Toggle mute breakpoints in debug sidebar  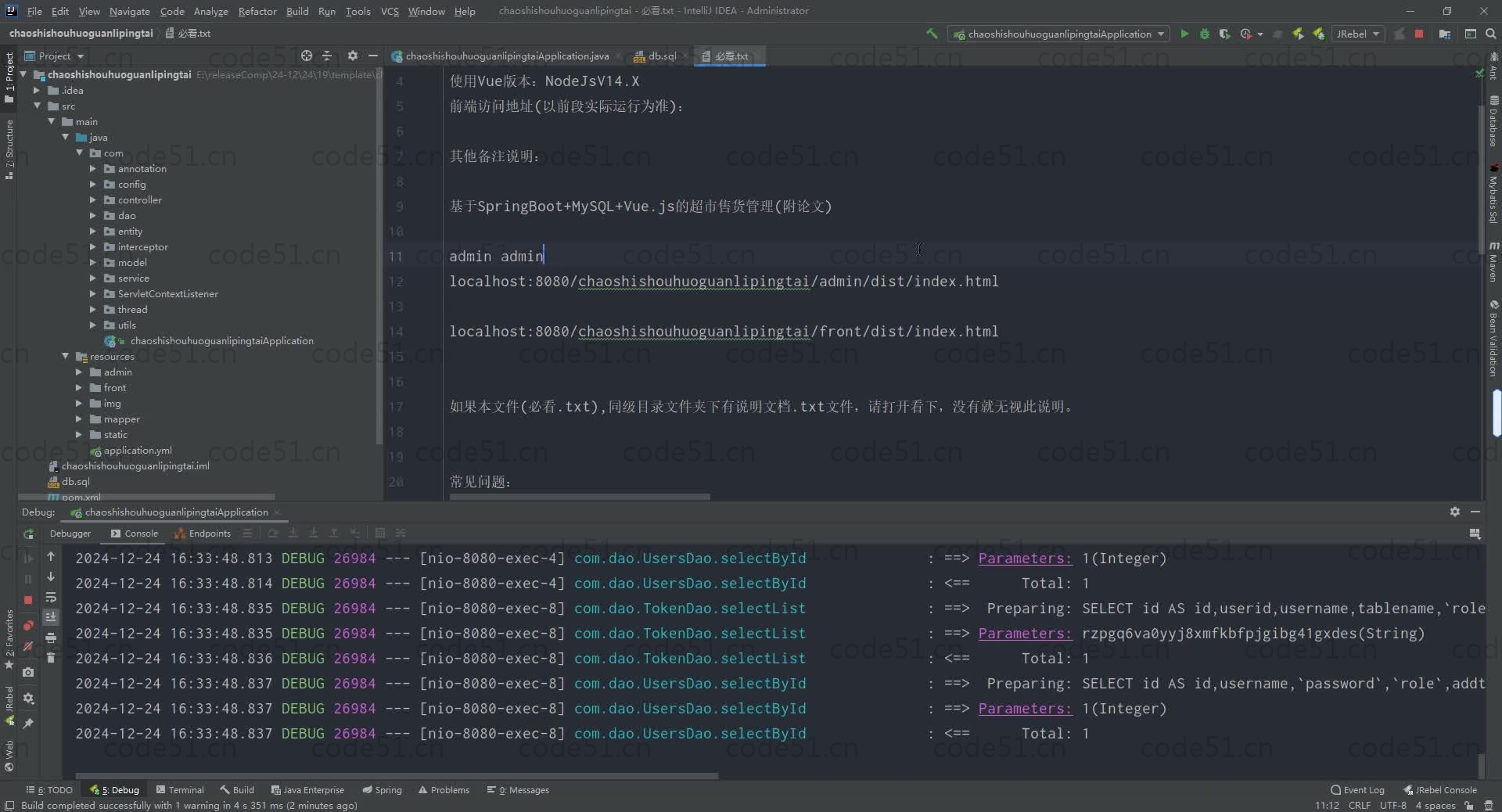pos(29,646)
